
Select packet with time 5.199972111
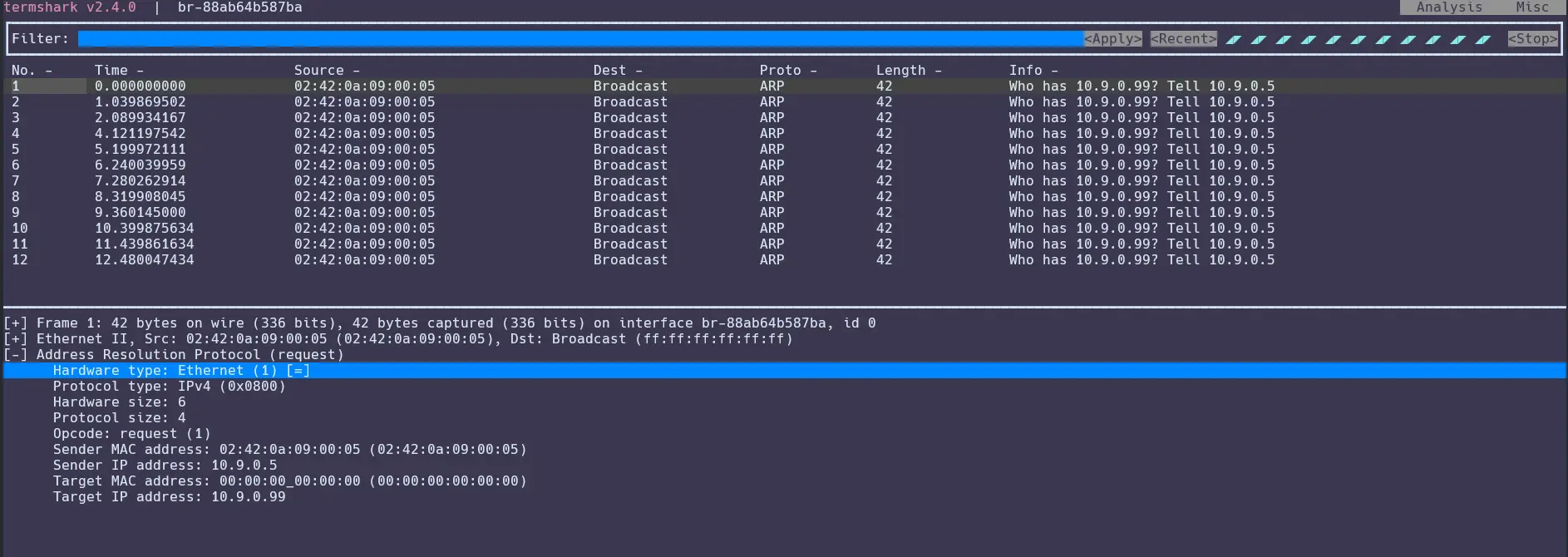(x=785, y=150)
